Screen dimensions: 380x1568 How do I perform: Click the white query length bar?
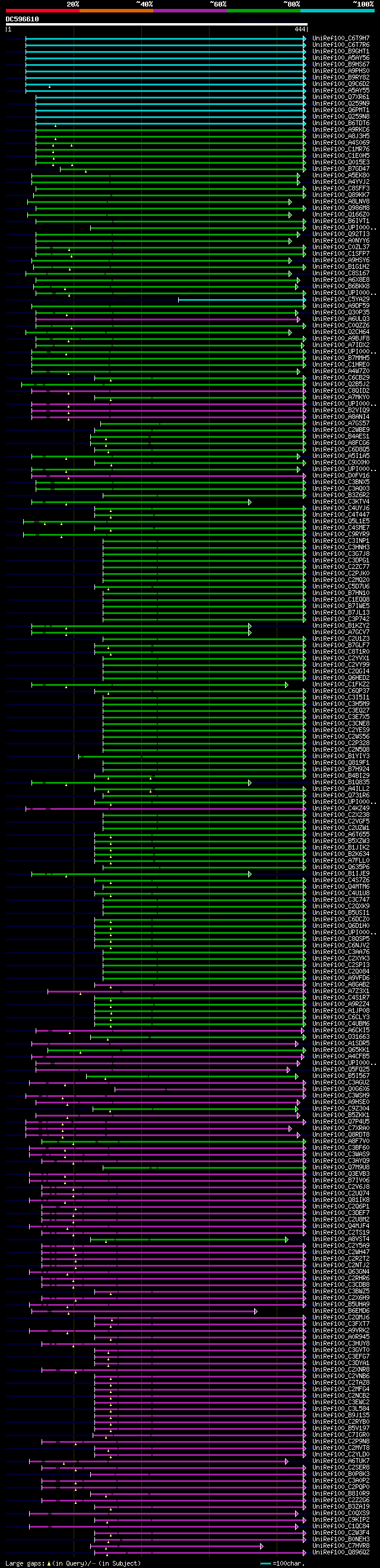[157, 25]
